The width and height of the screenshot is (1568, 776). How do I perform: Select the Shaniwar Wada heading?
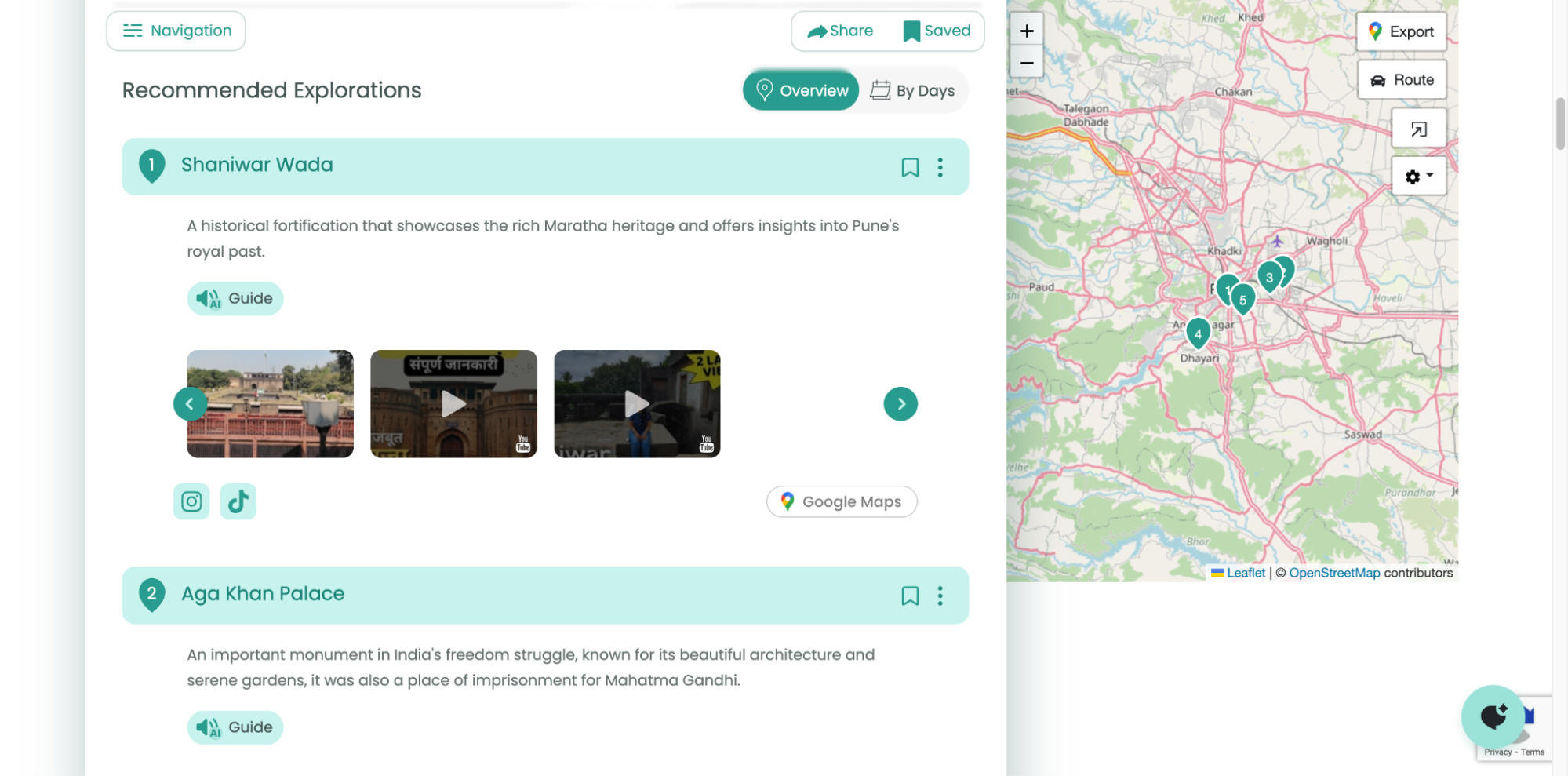pyautogui.click(x=257, y=165)
